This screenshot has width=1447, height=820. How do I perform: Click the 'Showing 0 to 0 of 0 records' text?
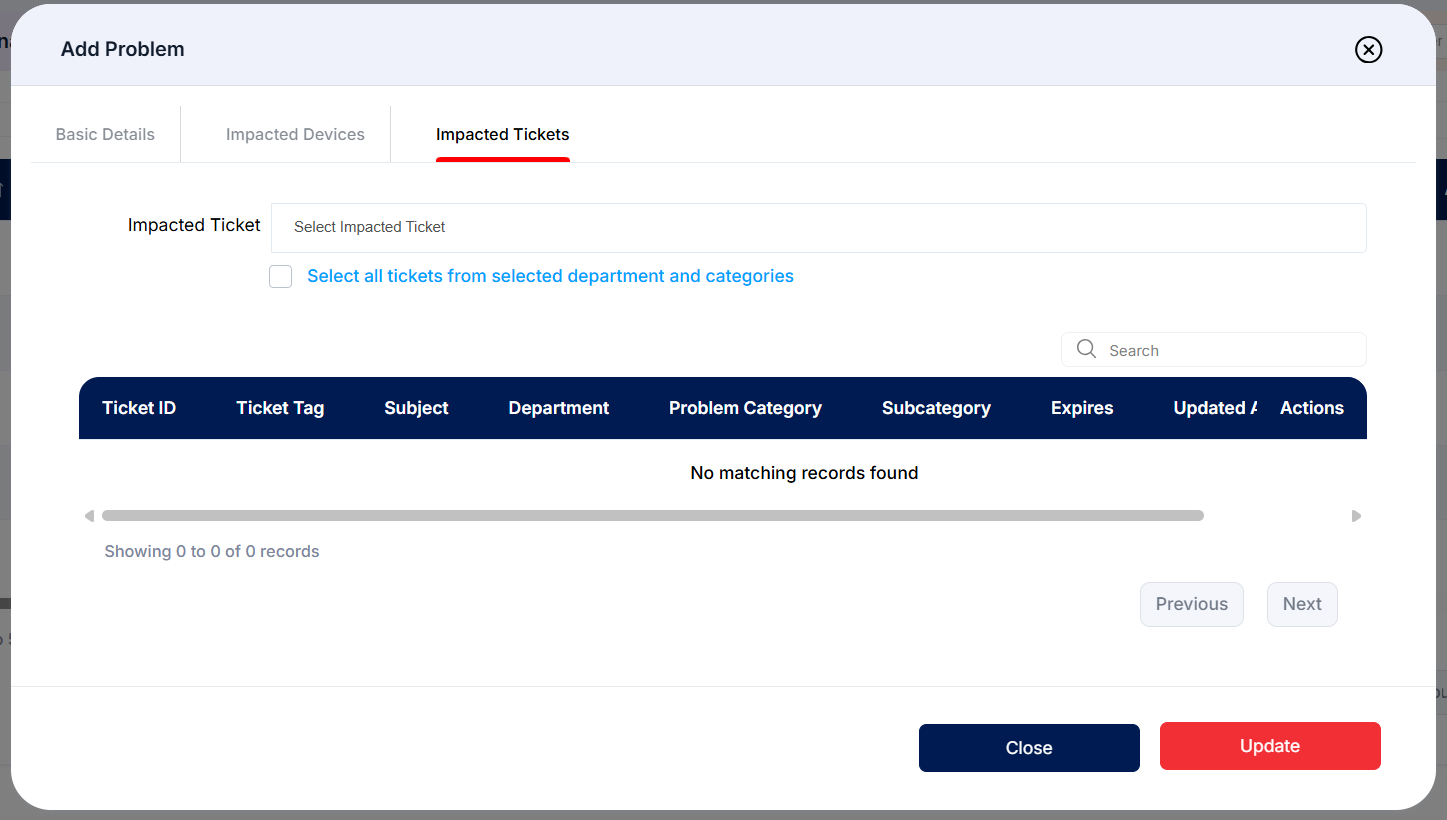point(212,551)
